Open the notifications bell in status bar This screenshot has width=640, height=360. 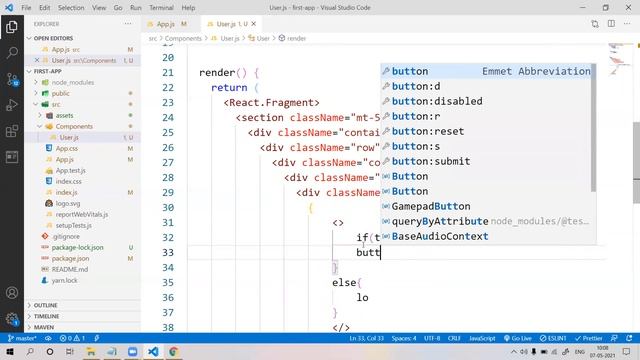click(x=629, y=338)
